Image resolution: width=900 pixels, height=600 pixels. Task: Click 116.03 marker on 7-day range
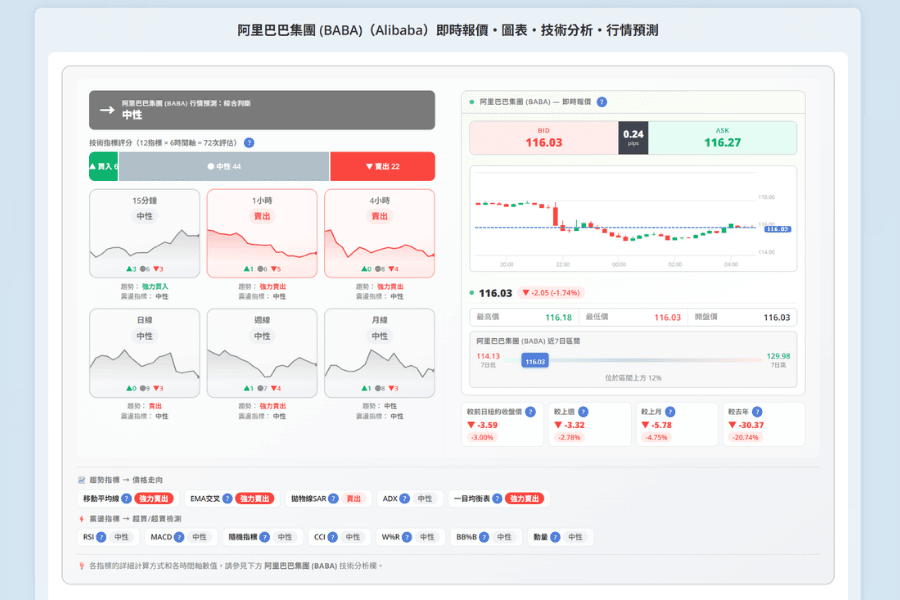(535, 361)
